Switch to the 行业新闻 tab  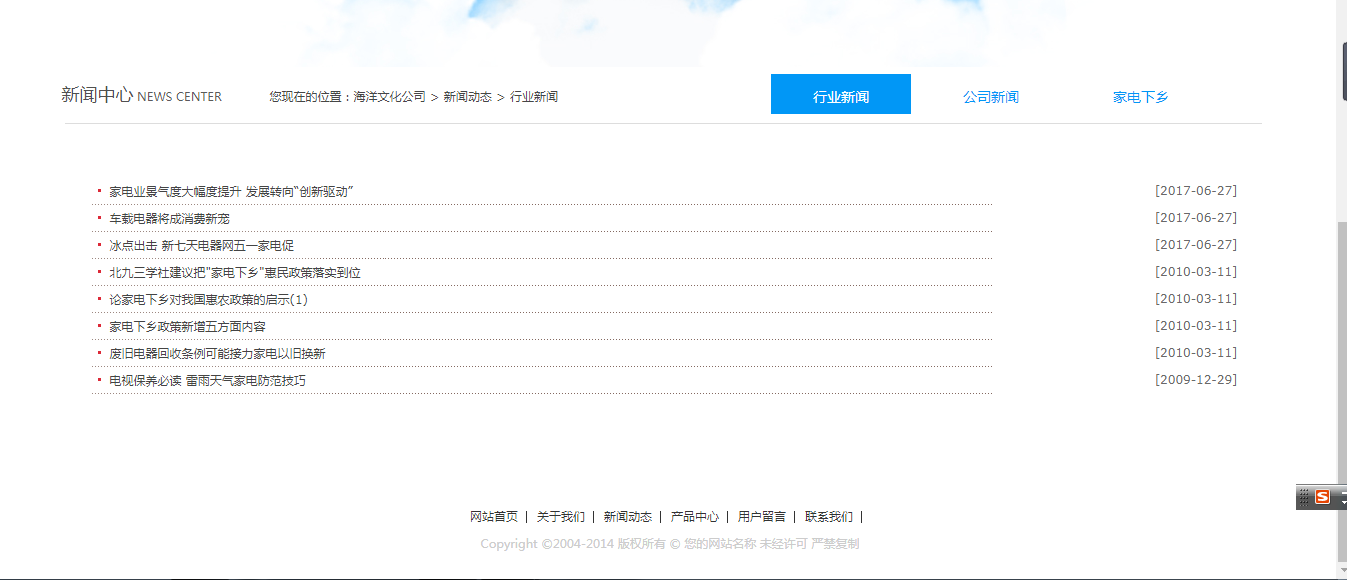pyautogui.click(x=840, y=97)
